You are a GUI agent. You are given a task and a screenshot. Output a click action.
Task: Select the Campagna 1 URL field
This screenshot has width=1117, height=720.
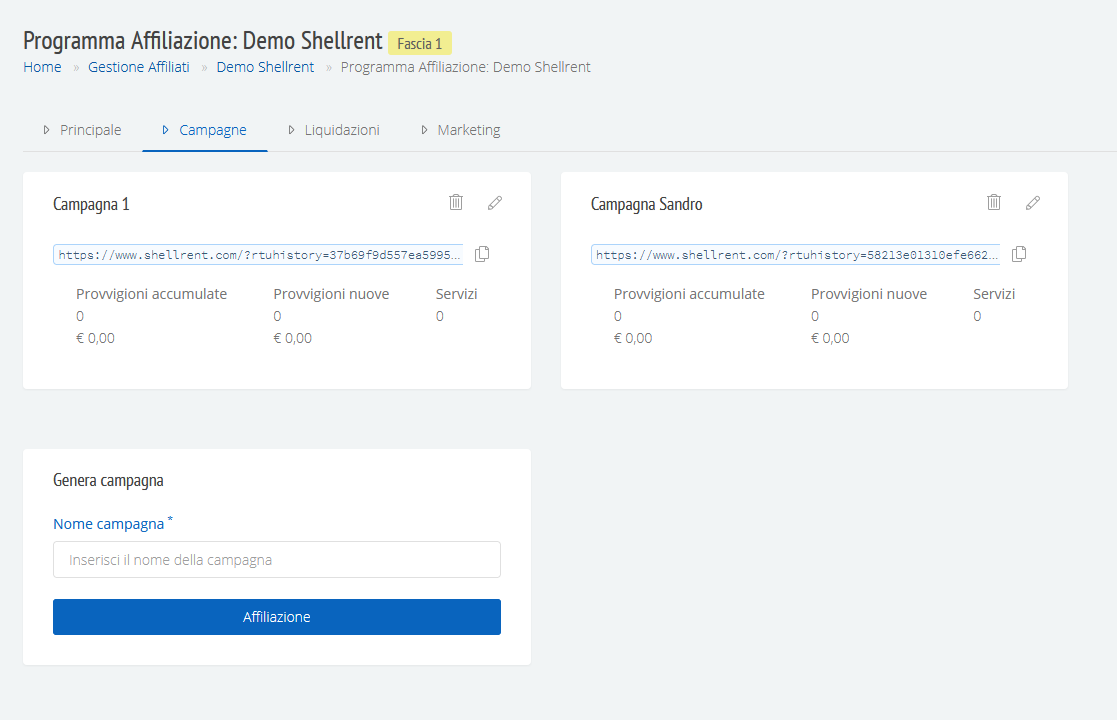click(258, 254)
